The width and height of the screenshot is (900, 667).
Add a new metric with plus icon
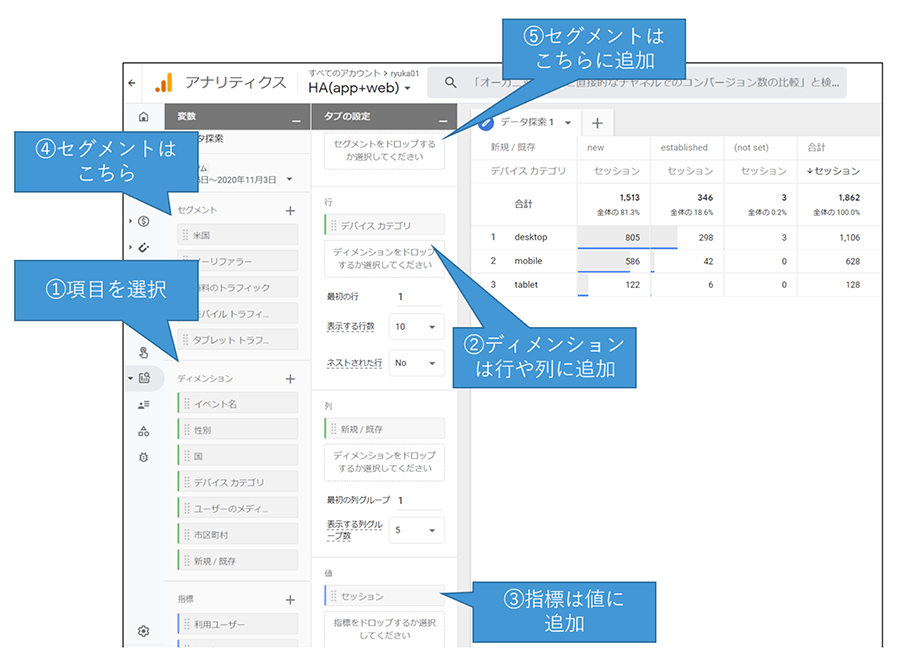click(x=290, y=600)
